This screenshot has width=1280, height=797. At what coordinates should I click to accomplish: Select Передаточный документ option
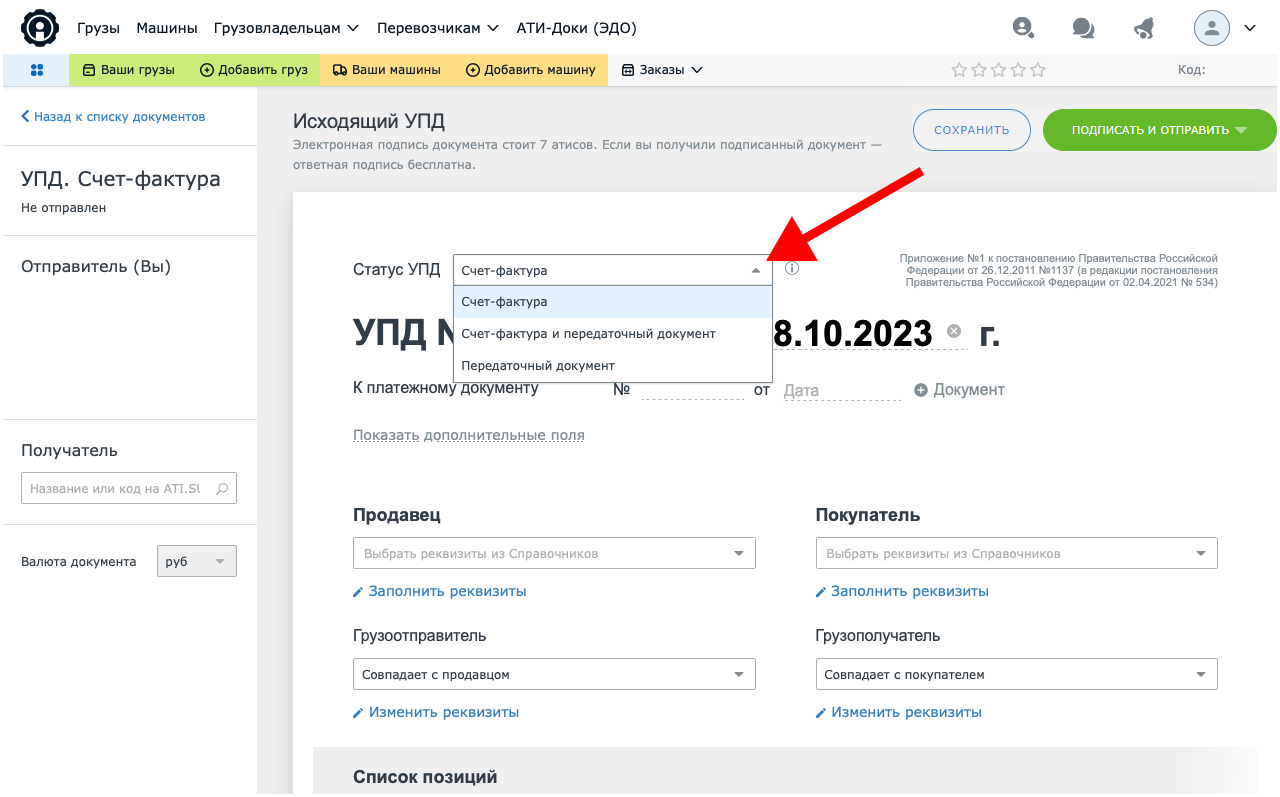[x=613, y=366]
